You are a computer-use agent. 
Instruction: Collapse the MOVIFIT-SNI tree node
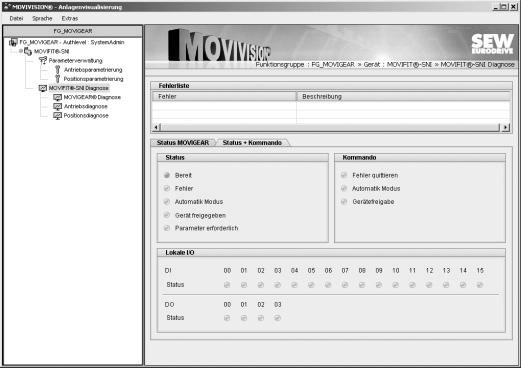pos(20,51)
